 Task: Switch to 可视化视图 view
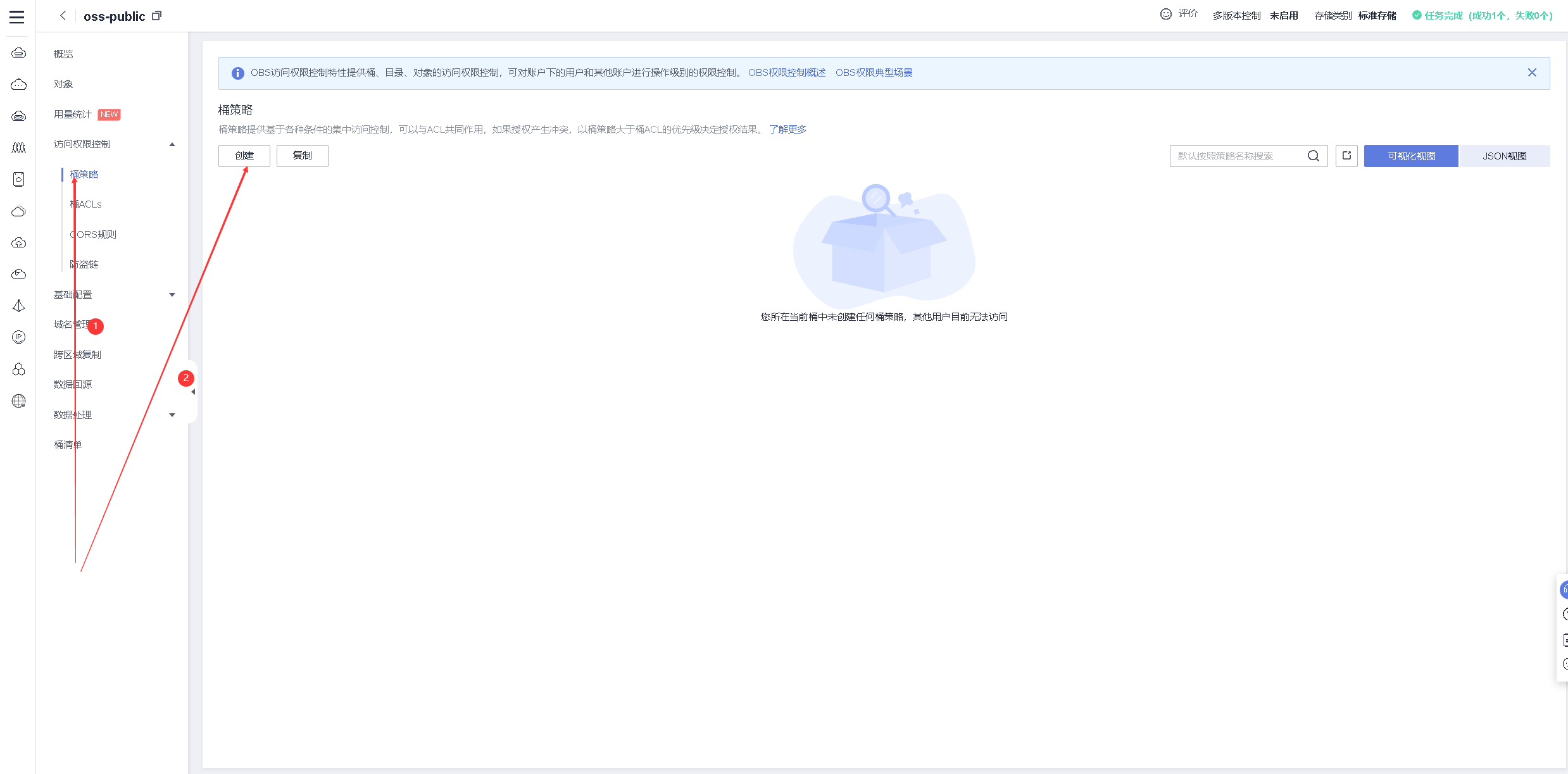pyautogui.click(x=1411, y=156)
